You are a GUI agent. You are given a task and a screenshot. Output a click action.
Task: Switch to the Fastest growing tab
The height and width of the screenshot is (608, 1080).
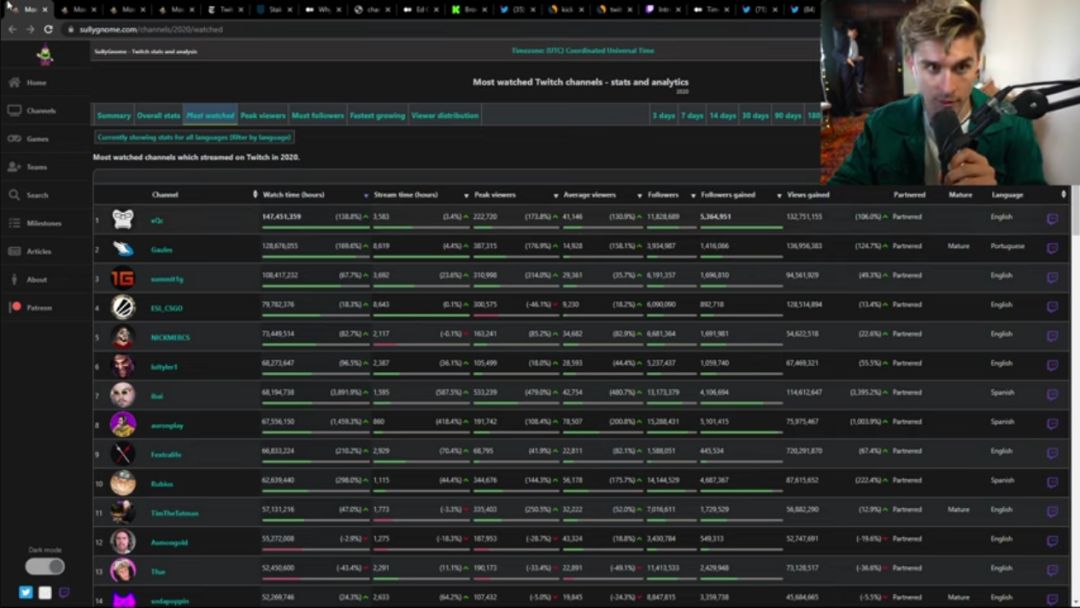point(377,116)
